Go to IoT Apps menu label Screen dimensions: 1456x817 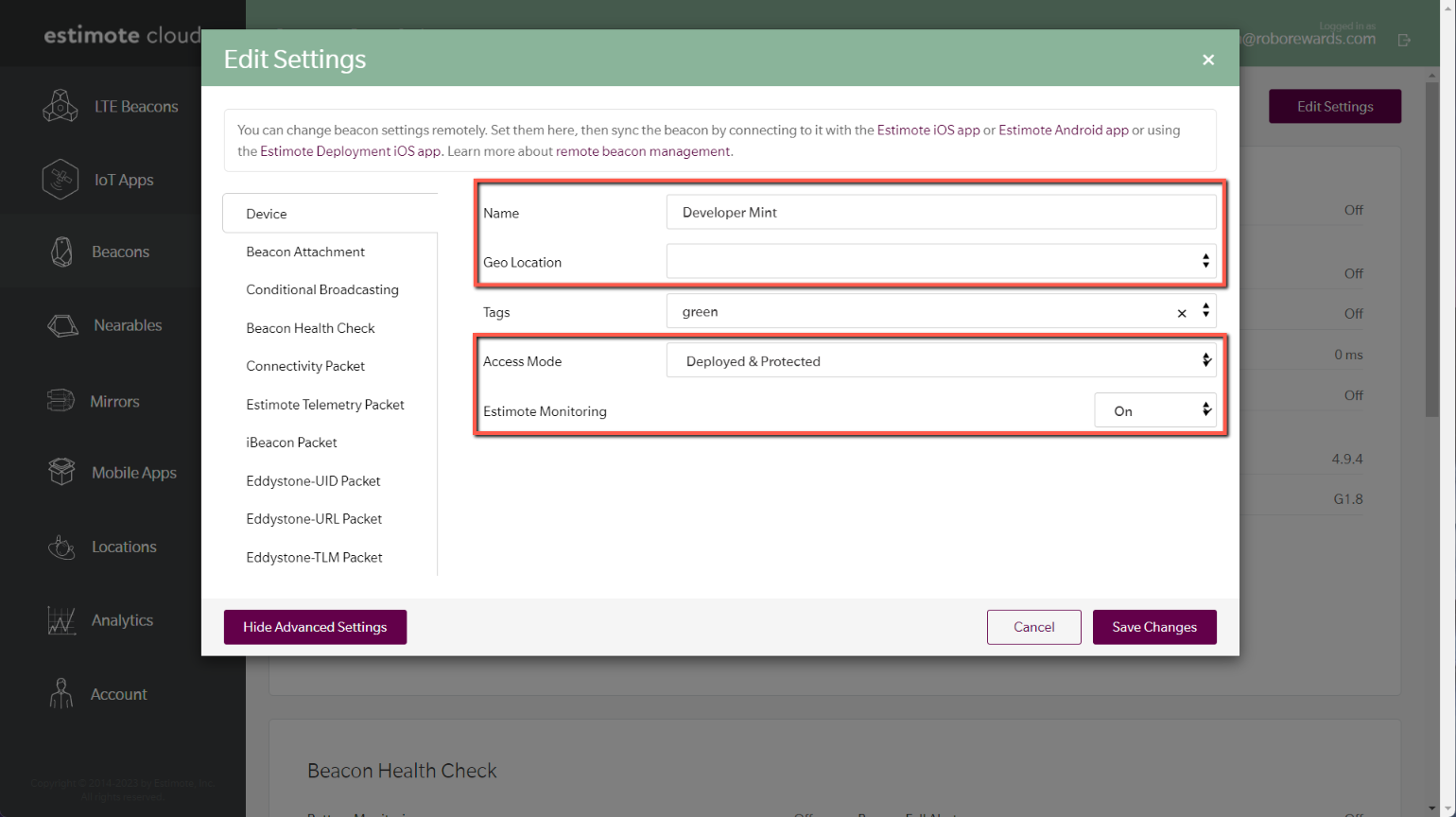[124, 180]
